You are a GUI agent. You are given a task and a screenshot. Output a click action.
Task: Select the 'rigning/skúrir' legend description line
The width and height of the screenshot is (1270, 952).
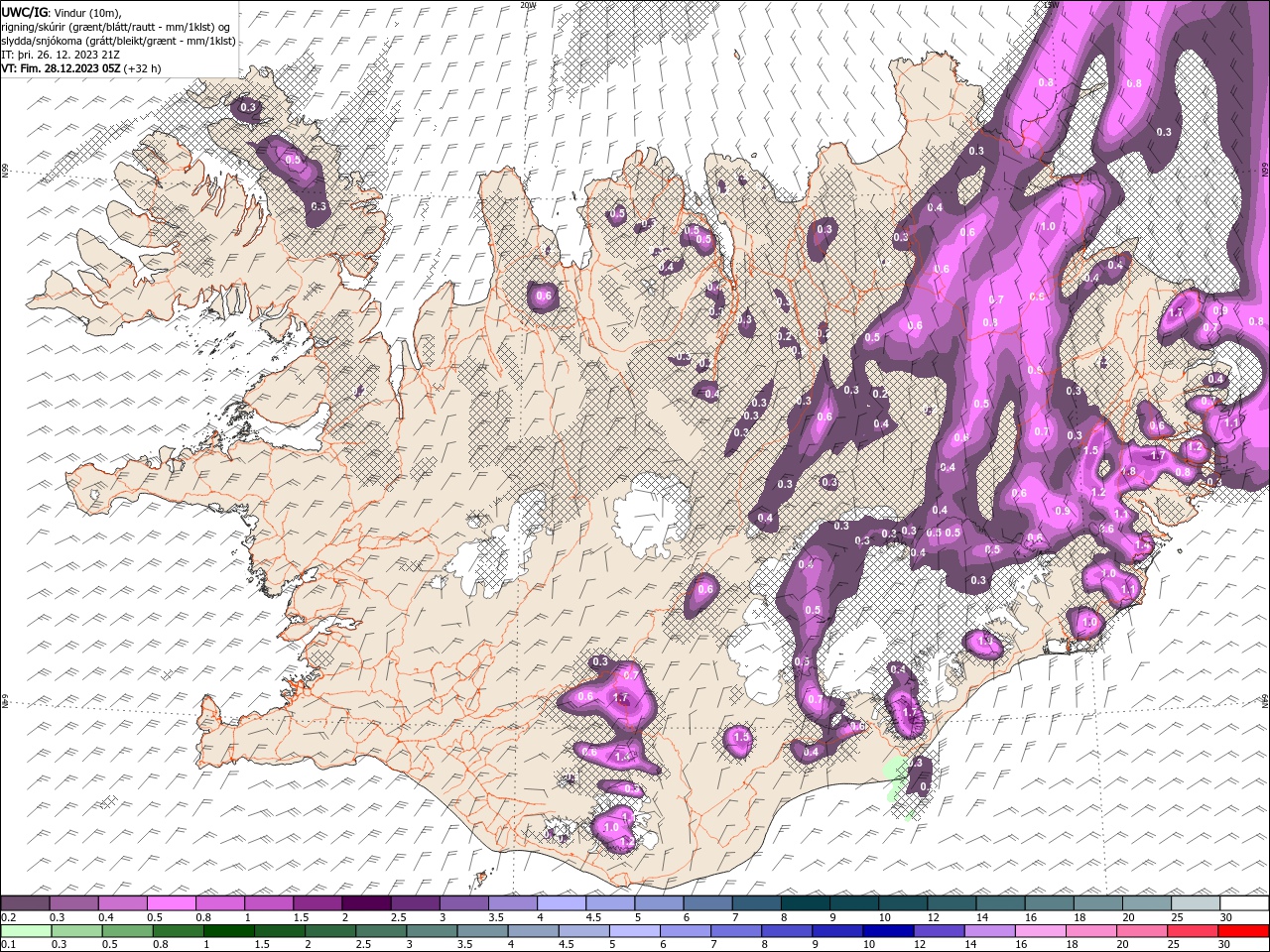pos(116,26)
